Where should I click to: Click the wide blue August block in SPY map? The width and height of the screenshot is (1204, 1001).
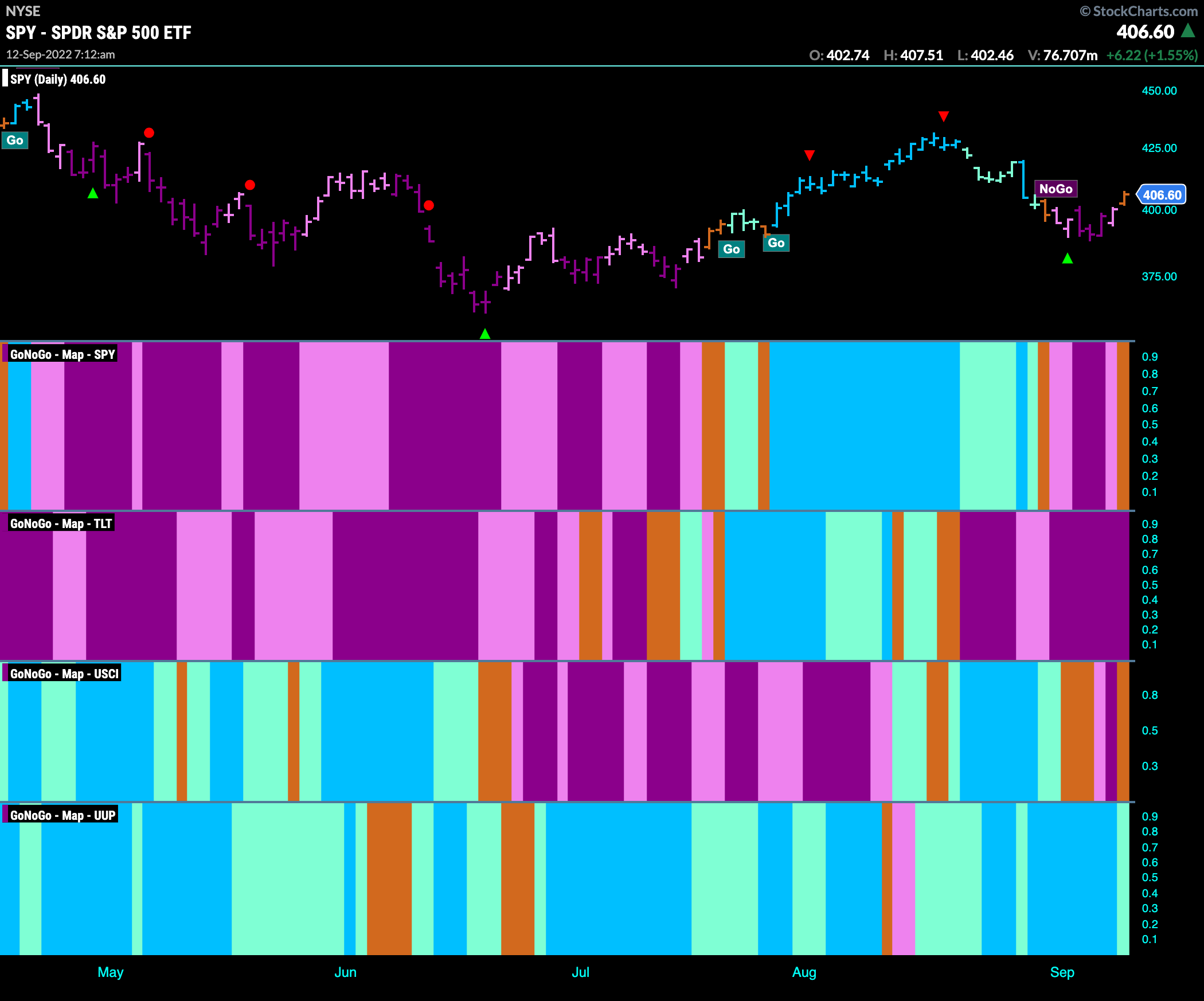pyautogui.click(x=864, y=426)
